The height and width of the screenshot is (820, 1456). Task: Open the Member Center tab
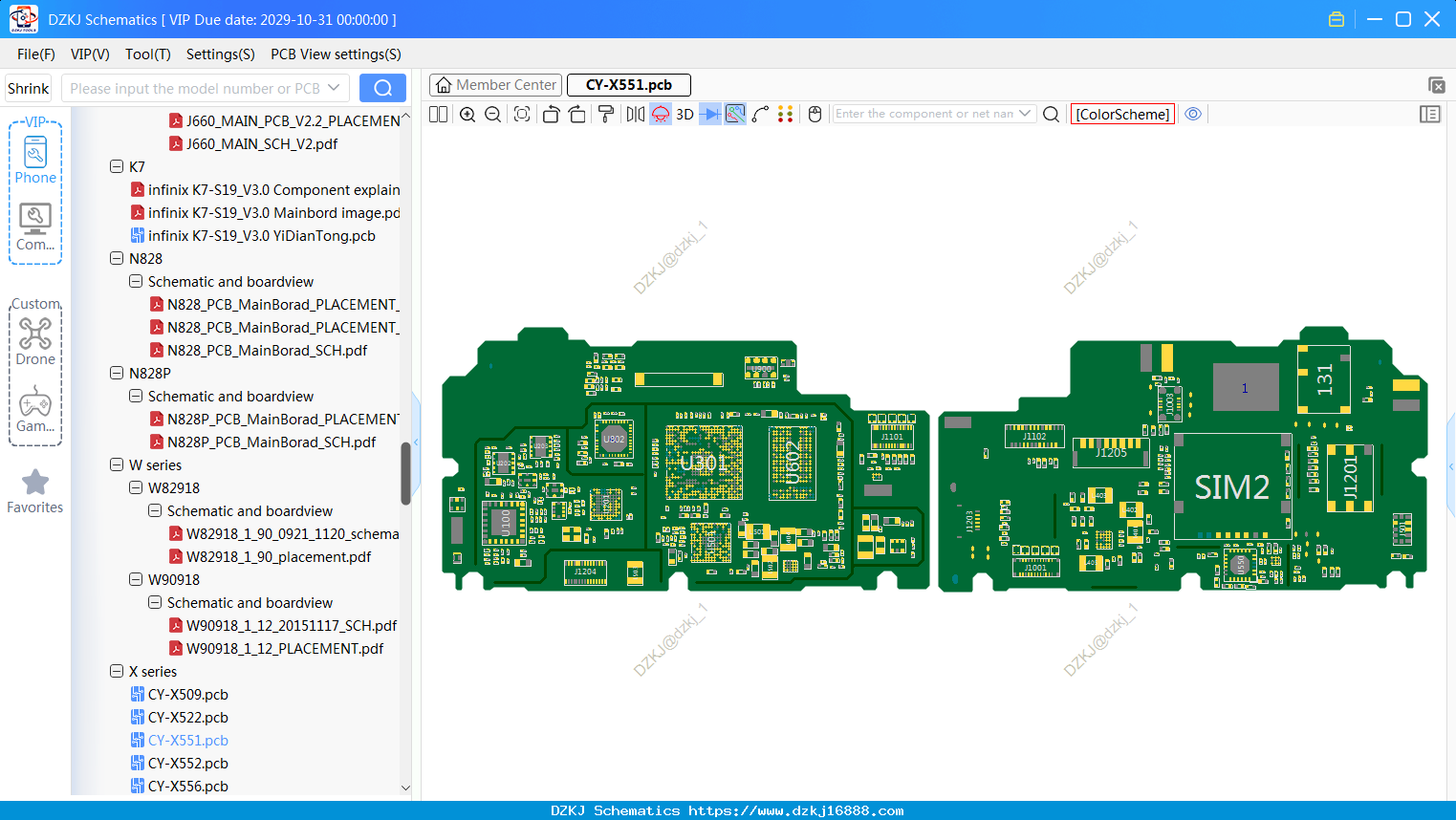494,85
